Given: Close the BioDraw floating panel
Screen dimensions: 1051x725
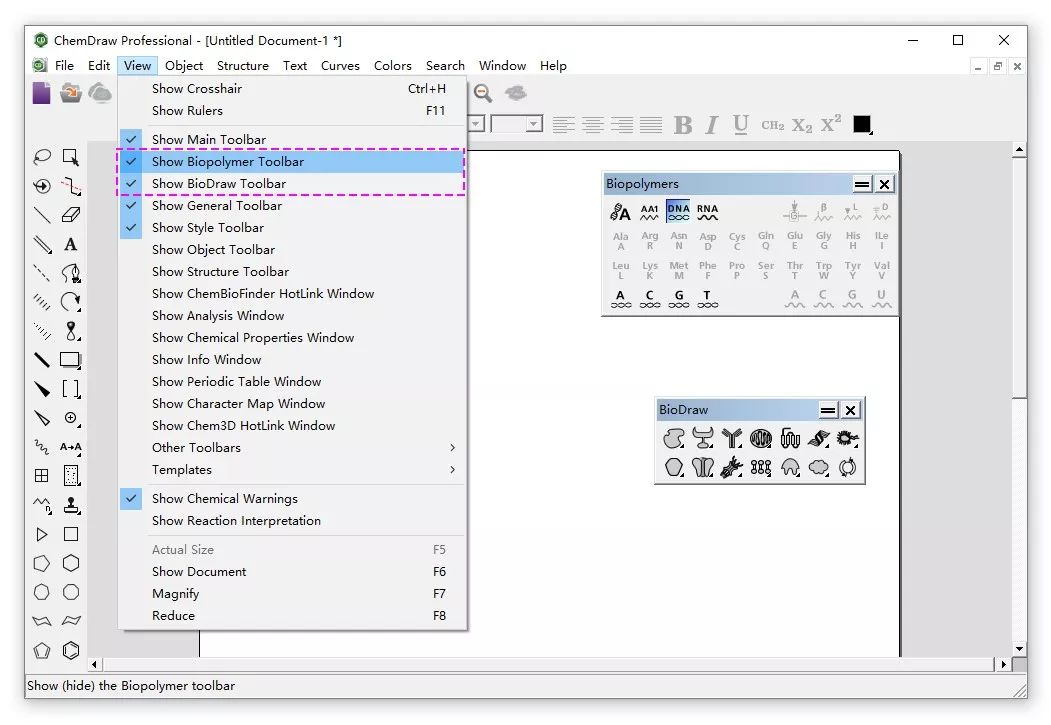Looking at the screenshot, I should coord(851,410).
